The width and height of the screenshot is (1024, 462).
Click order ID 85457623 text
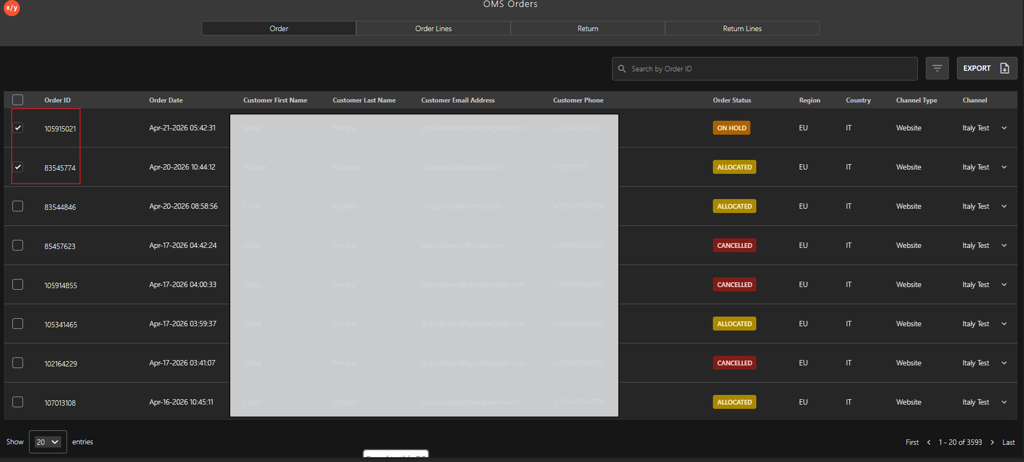point(60,246)
